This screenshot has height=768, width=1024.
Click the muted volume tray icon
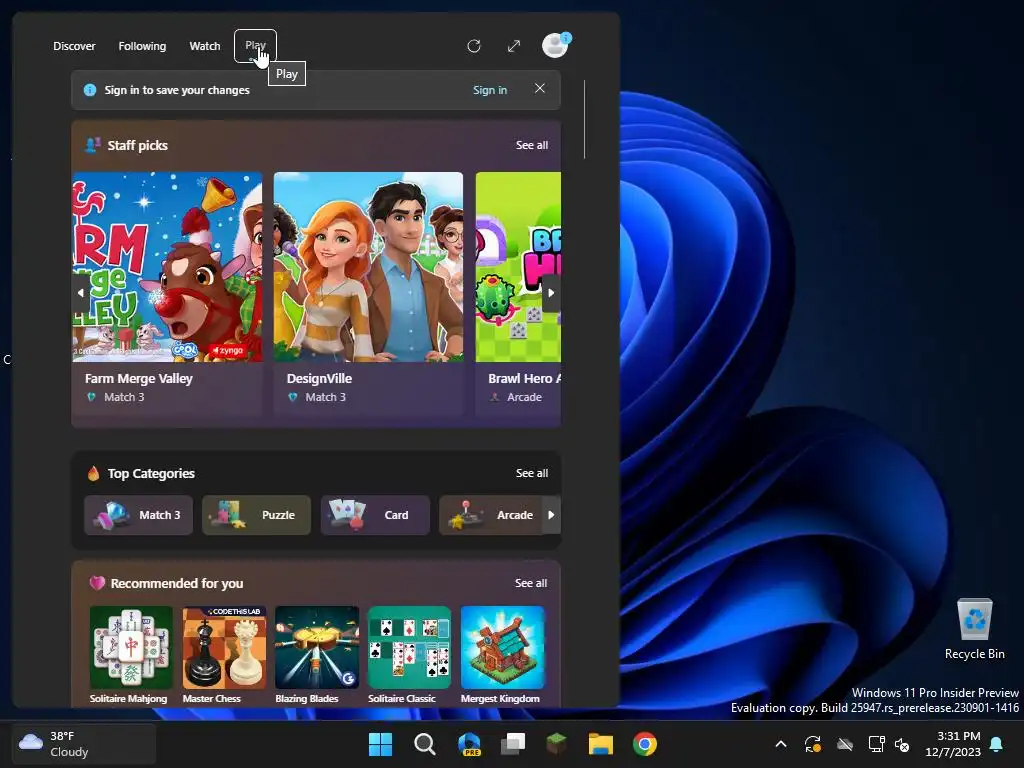pos(903,744)
